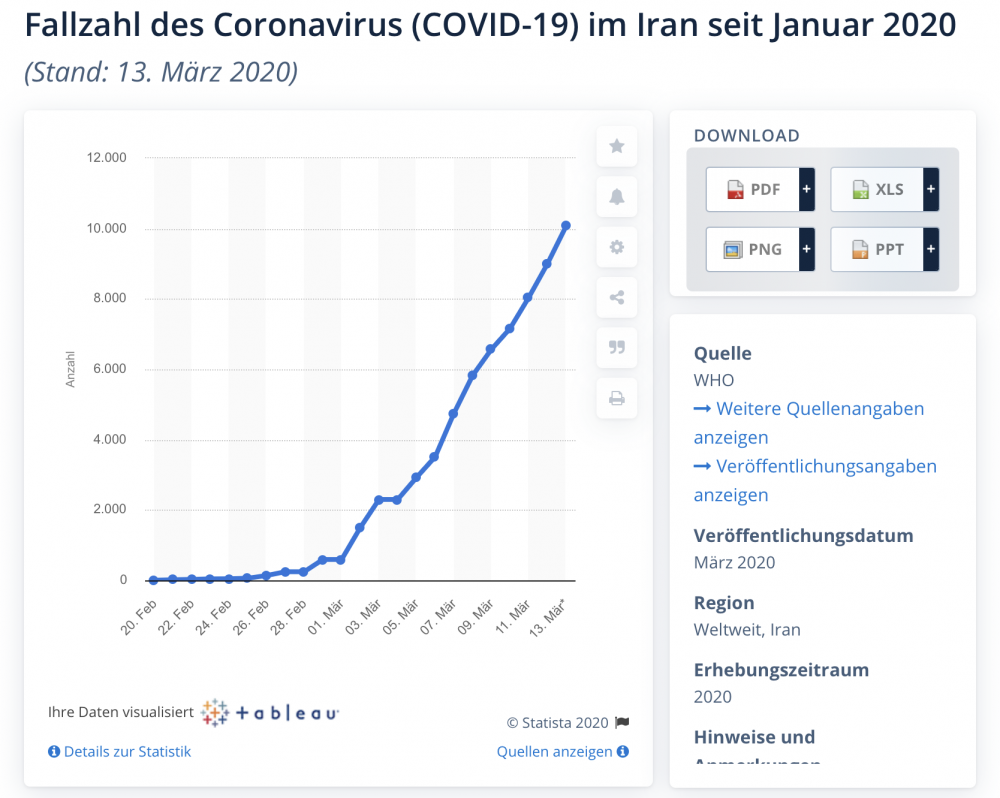
Task: Download the chart as PPT
Action: (877, 249)
